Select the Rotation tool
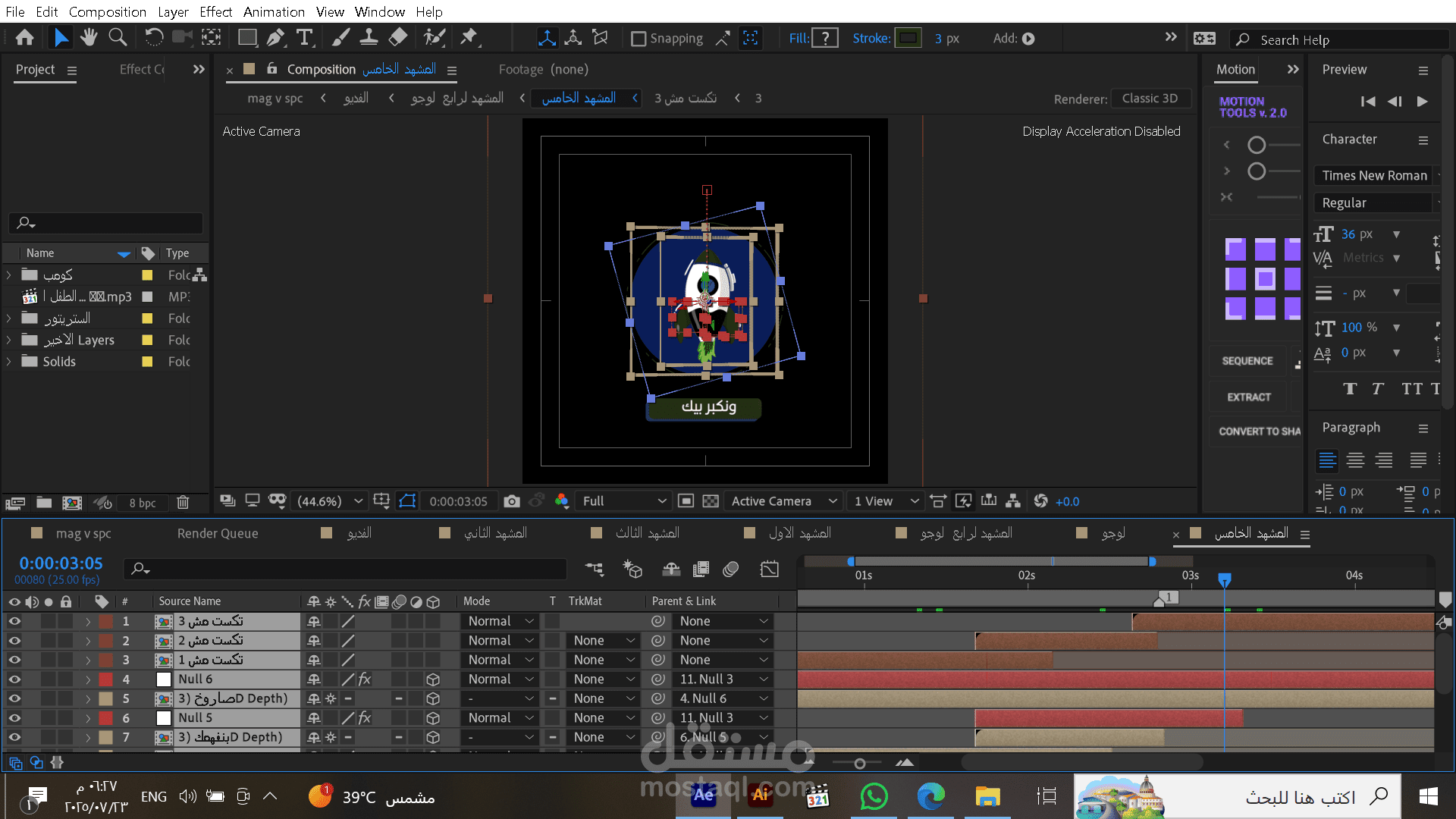 tap(154, 37)
